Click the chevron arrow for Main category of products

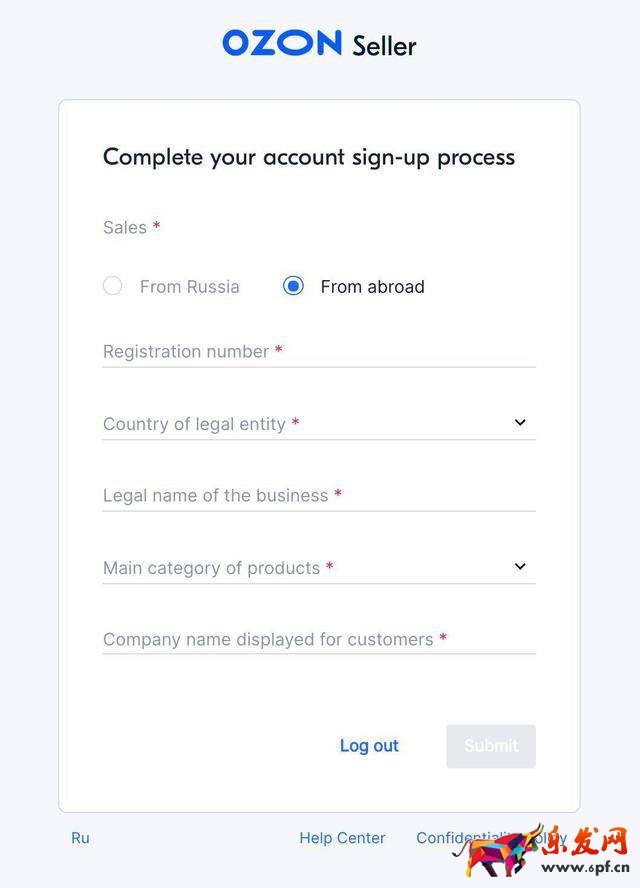click(x=520, y=567)
